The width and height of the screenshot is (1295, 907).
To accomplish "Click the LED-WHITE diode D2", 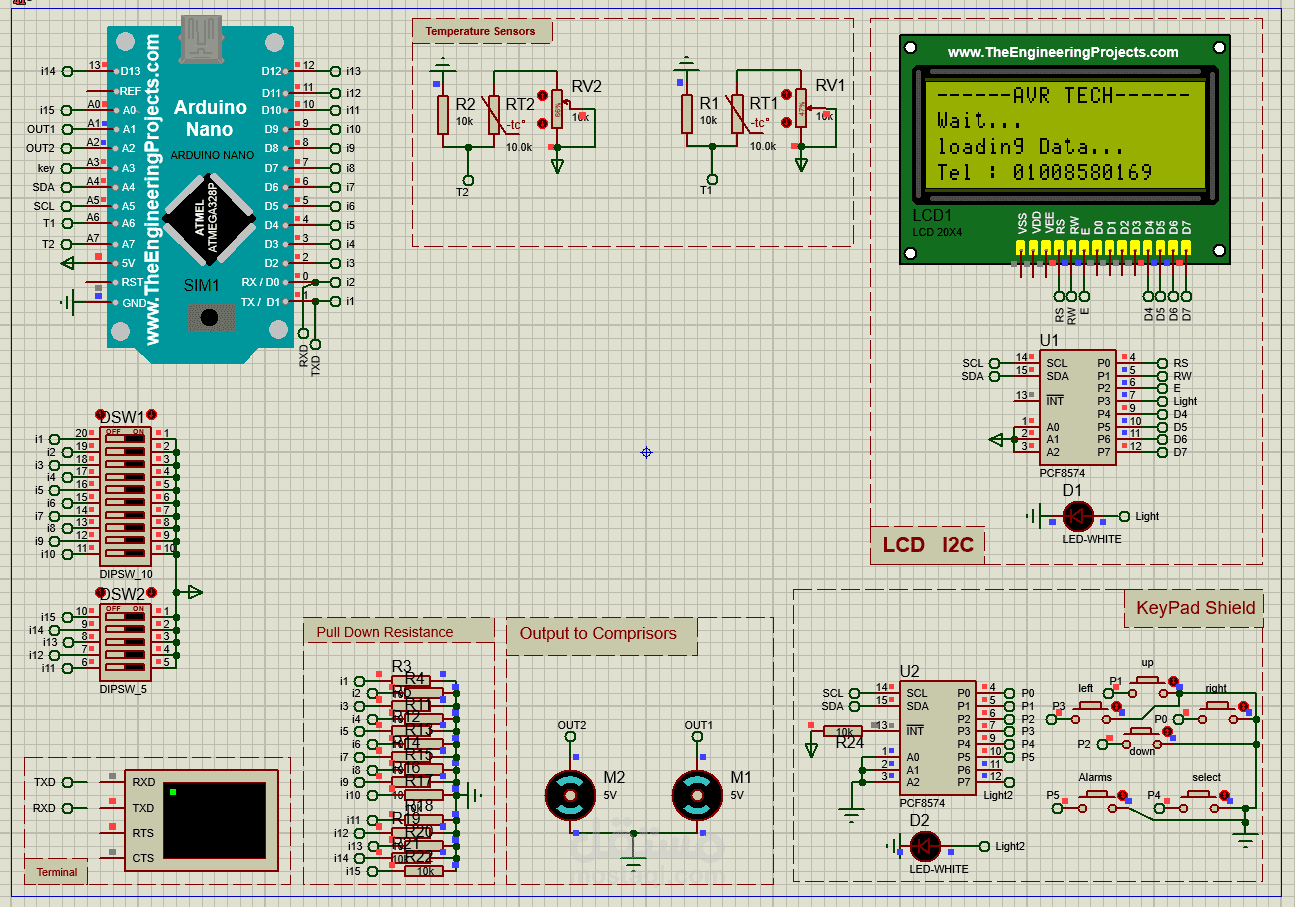I will [x=925, y=845].
